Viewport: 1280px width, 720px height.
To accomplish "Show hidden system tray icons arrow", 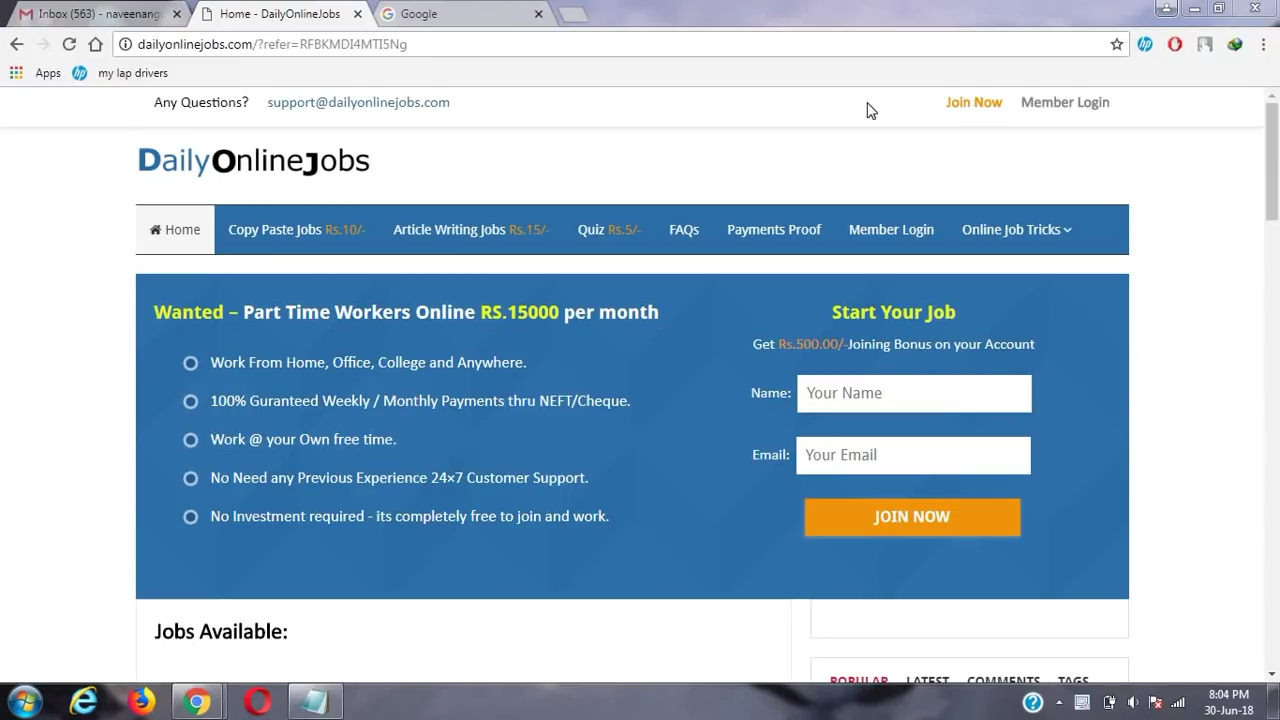I will 1059,702.
